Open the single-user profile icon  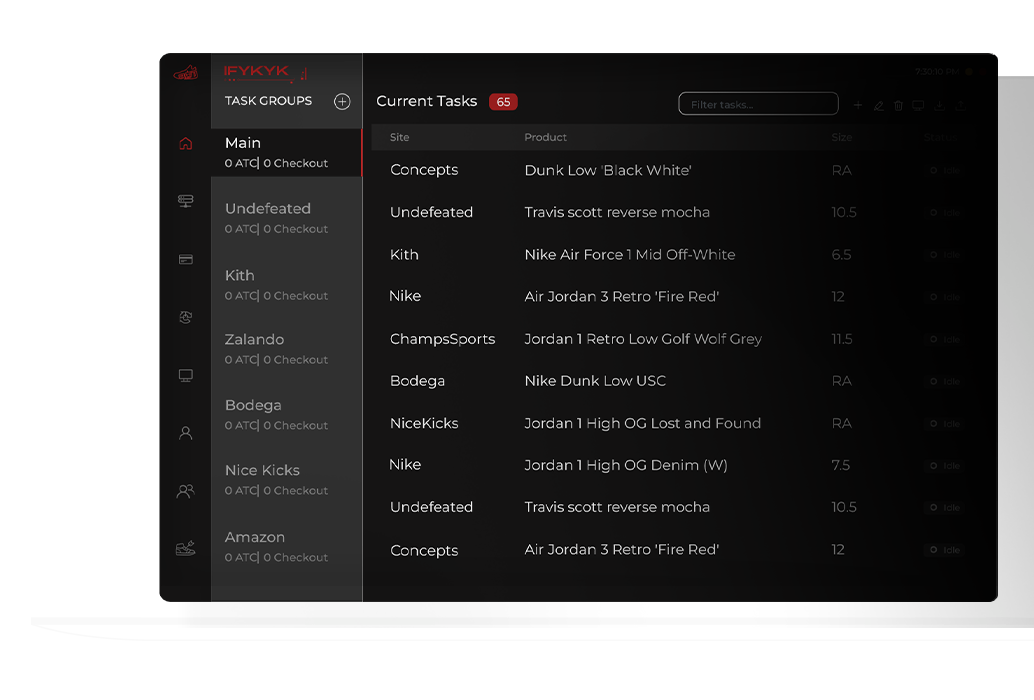(185, 433)
